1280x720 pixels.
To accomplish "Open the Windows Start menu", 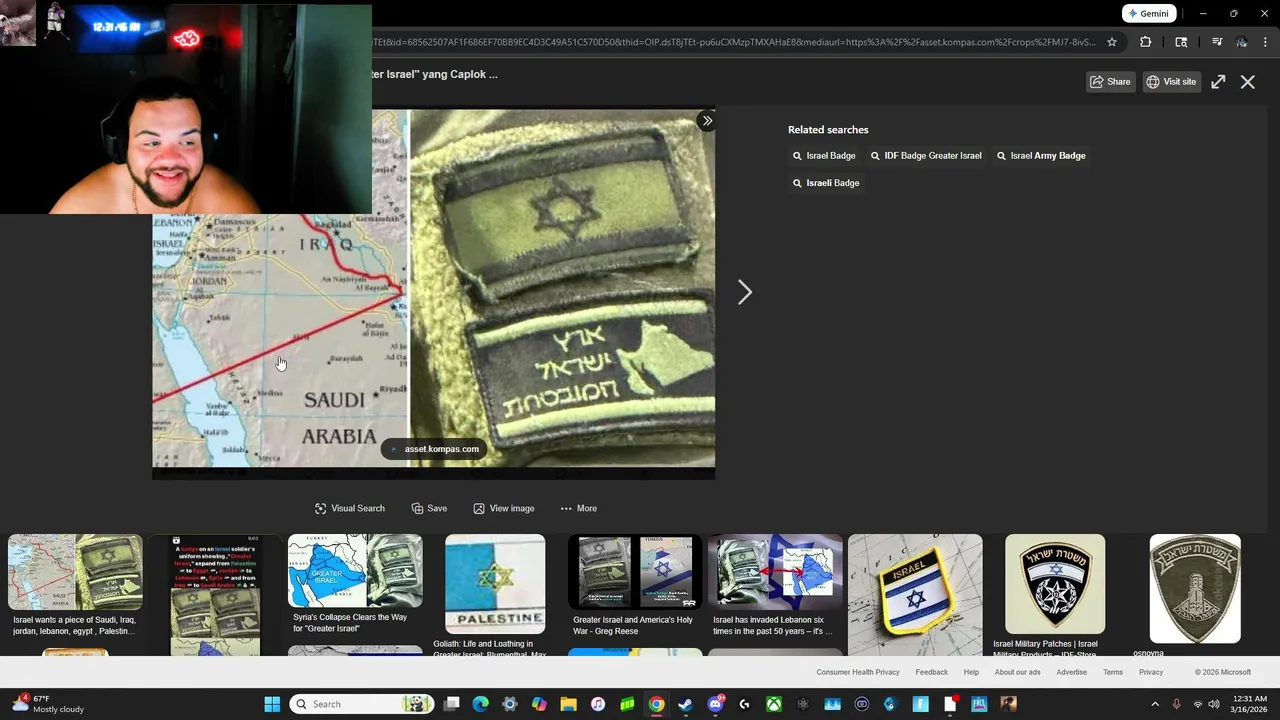I will pyautogui.click(x=272, y=704).
